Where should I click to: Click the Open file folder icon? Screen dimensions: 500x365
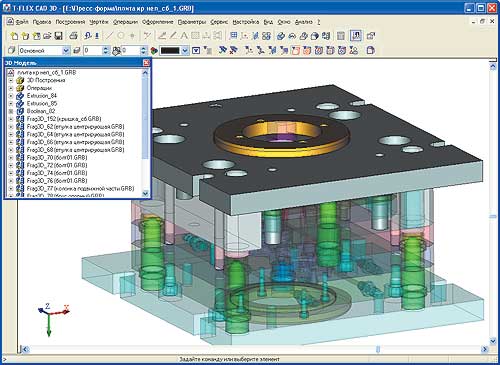(48, 36)
